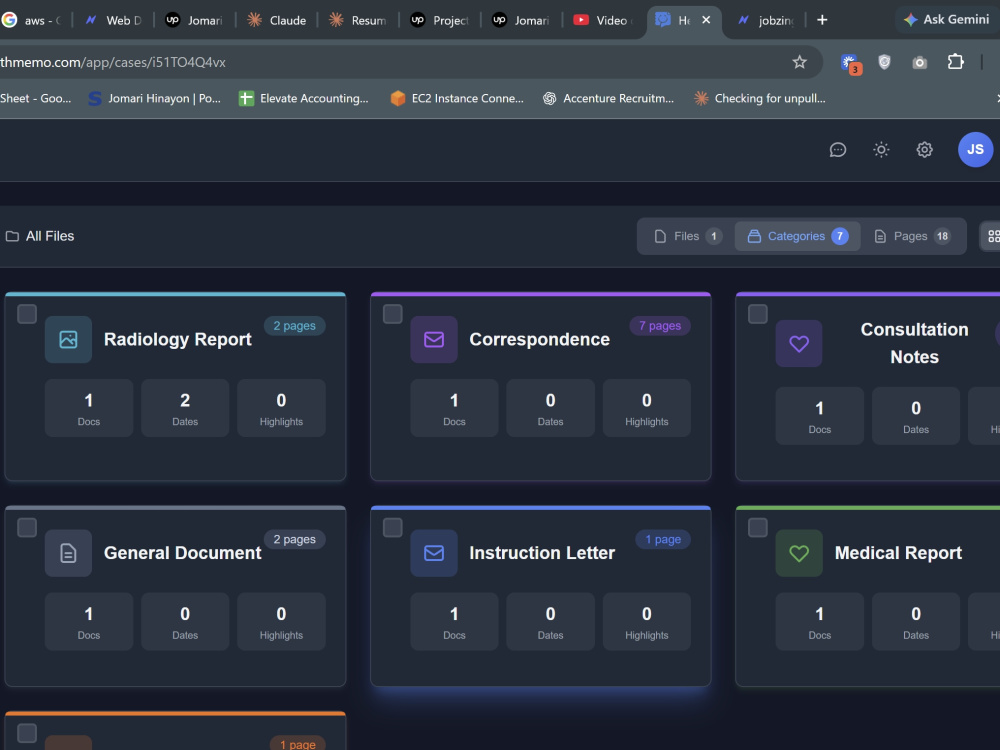The height and width of the screenshot is (750, 1000).
Task: Switch to the Pages tab
Action: [912, 236]
